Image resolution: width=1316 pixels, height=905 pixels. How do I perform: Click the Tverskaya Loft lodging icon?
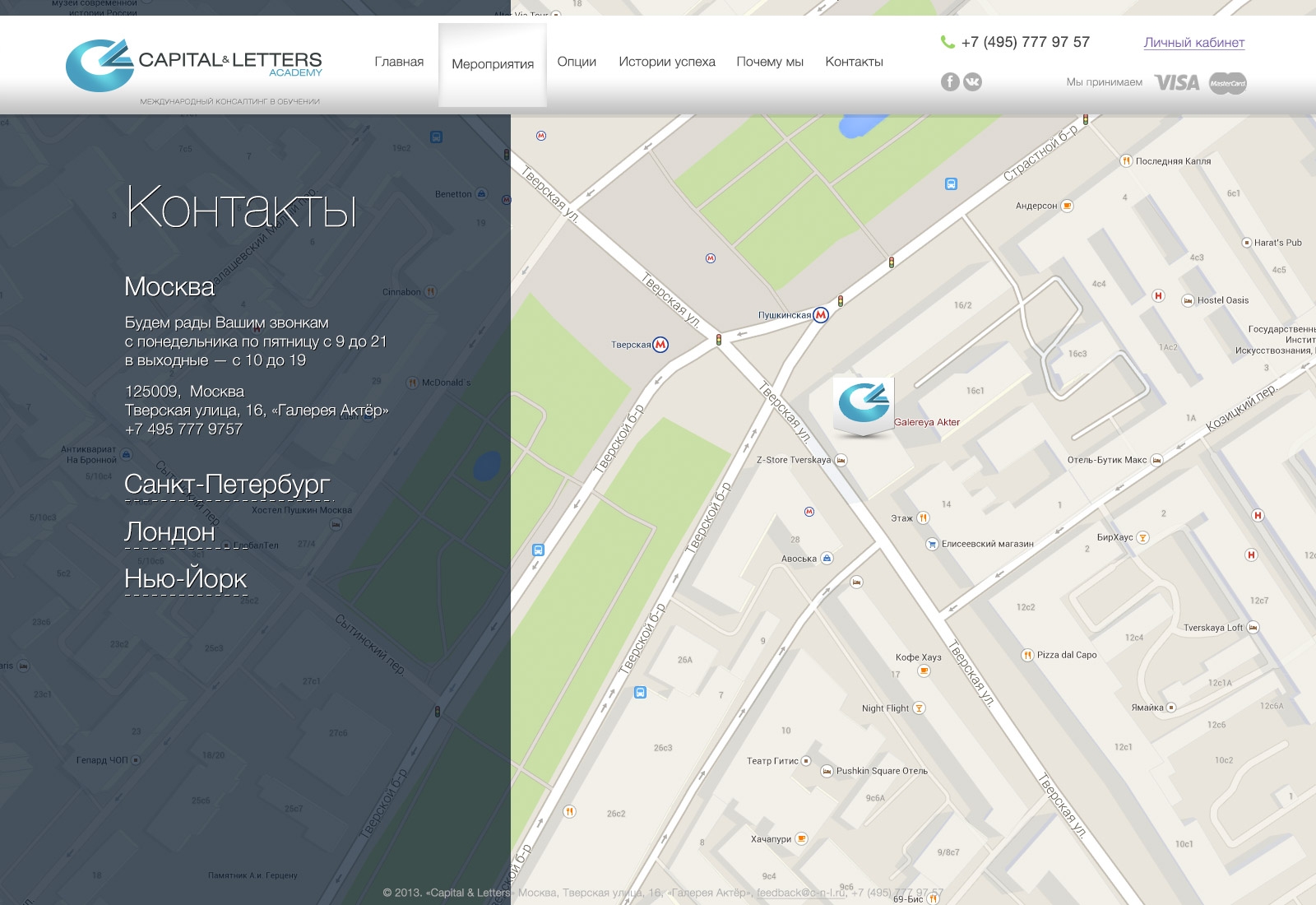click(1253, 628)
